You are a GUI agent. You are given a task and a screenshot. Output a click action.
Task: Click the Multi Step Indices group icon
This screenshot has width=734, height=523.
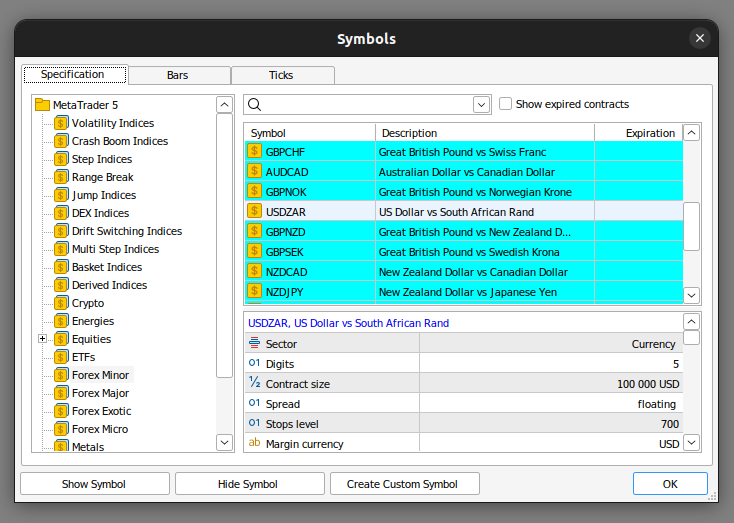coord(61,249)
